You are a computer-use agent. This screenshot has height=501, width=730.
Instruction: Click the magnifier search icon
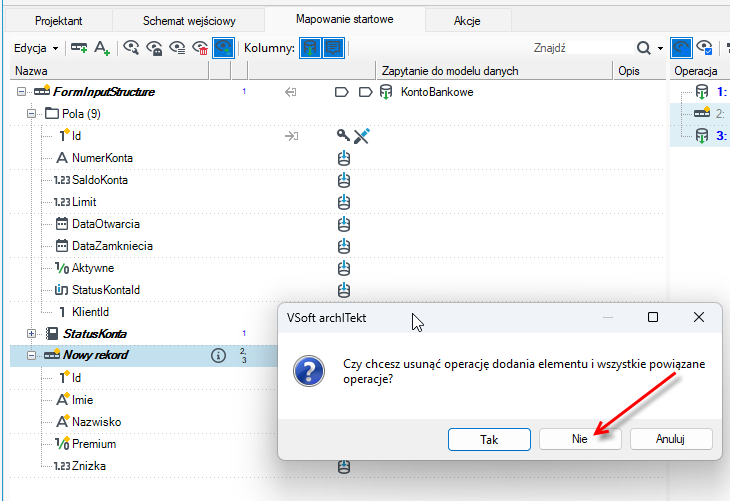pos(643,47)
